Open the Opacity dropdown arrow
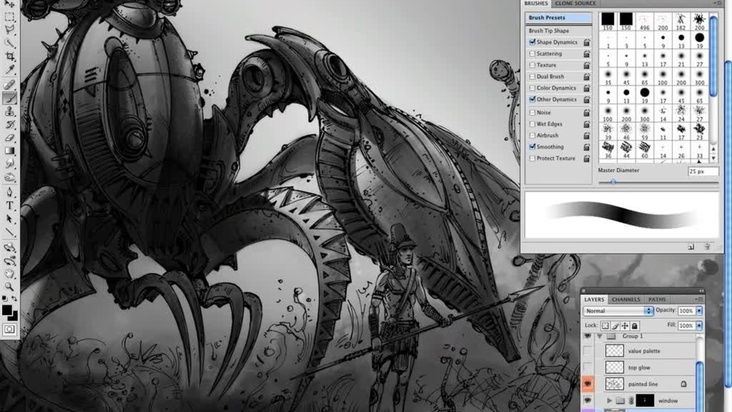The height and width of the screenshot is (412, 732). tap(699, 311)
